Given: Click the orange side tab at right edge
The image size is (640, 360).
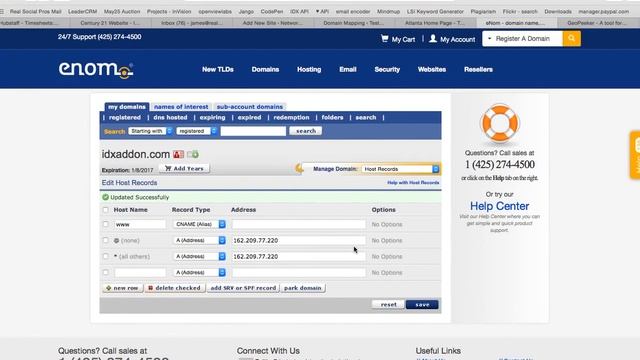Looking at the screenshot, I should tap(635, 155).
